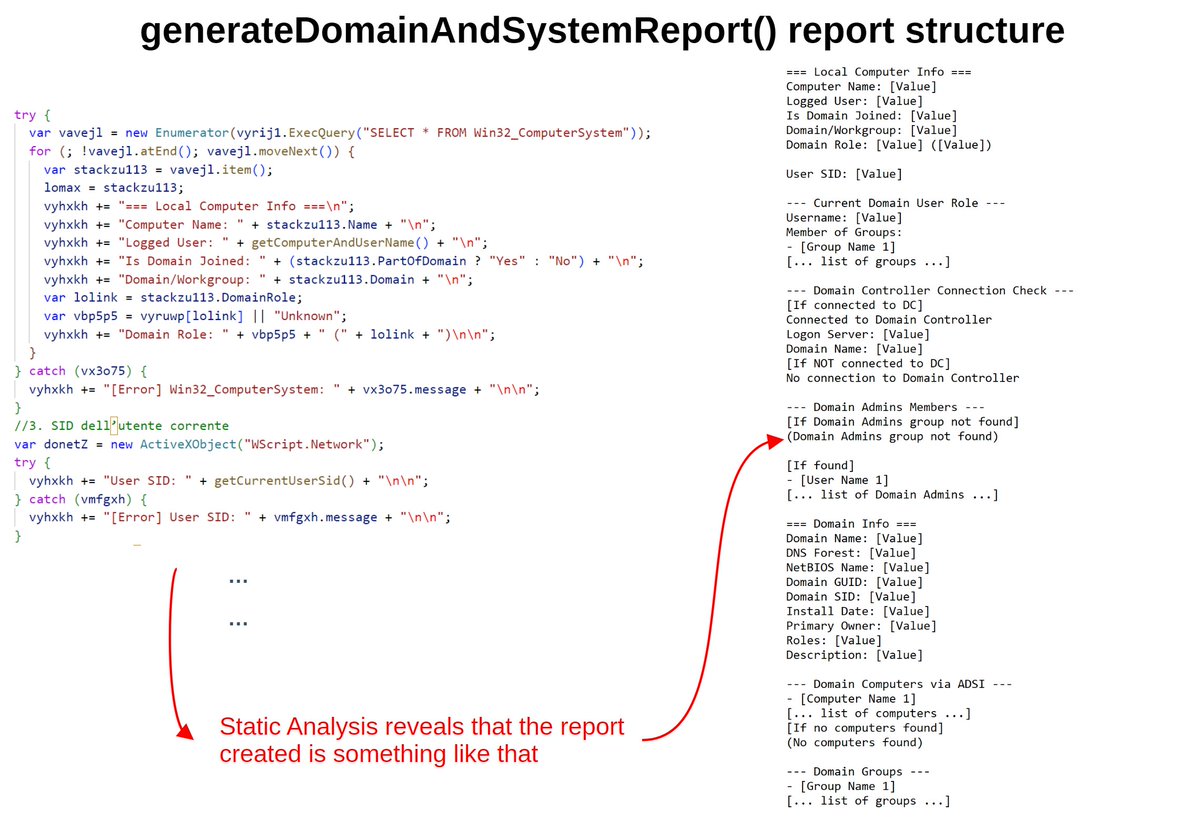
Task: Click "[... list of computers ...]"
Action: [878, 713]
